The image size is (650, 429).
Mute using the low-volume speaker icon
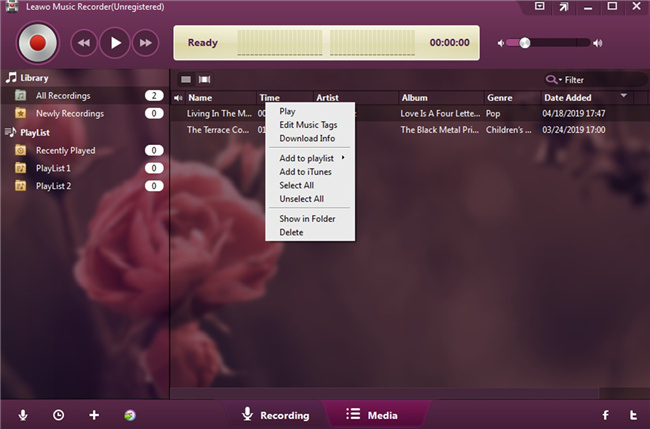coord(501,43)
